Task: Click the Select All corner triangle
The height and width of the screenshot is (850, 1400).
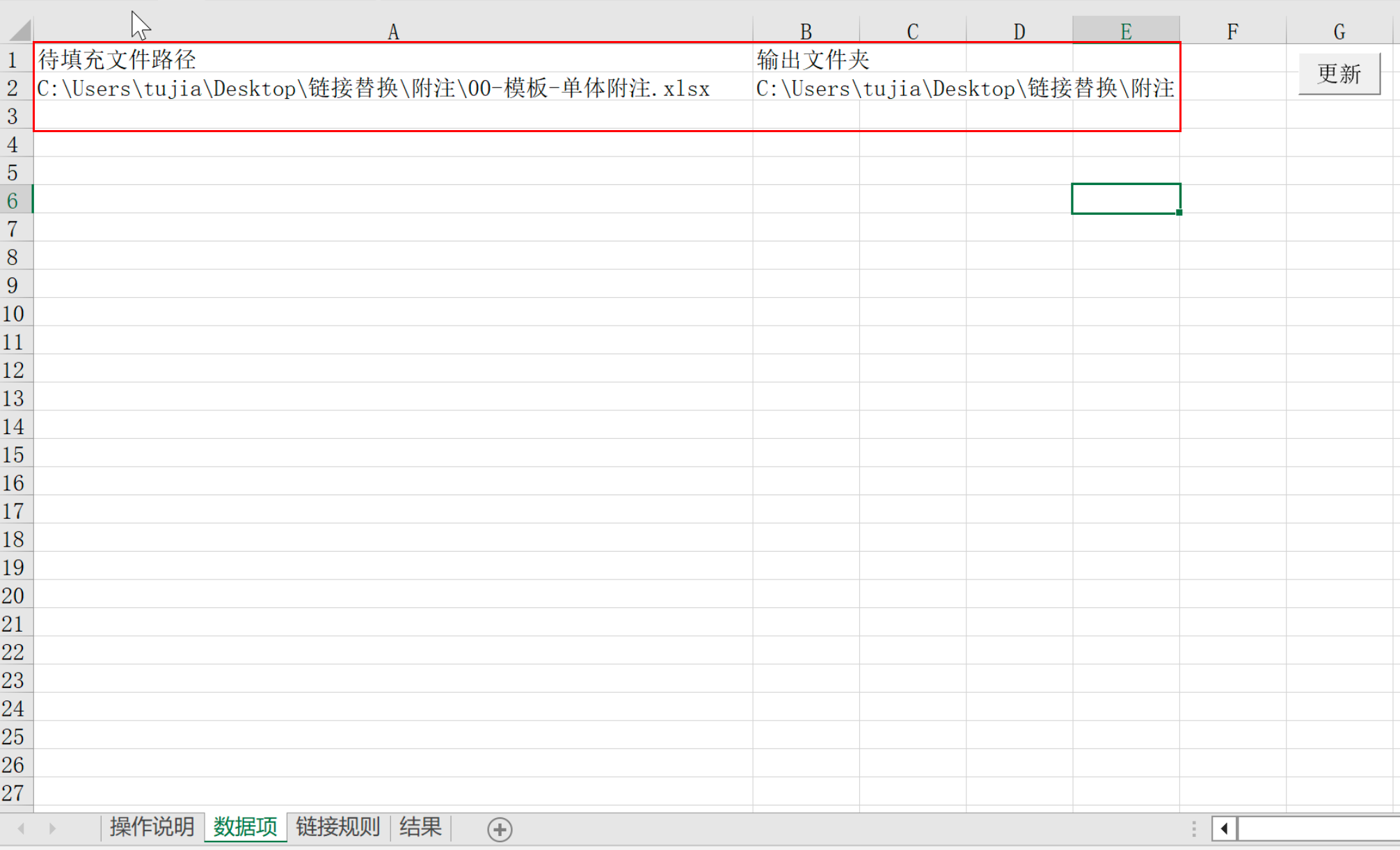Action: (20, 30)
